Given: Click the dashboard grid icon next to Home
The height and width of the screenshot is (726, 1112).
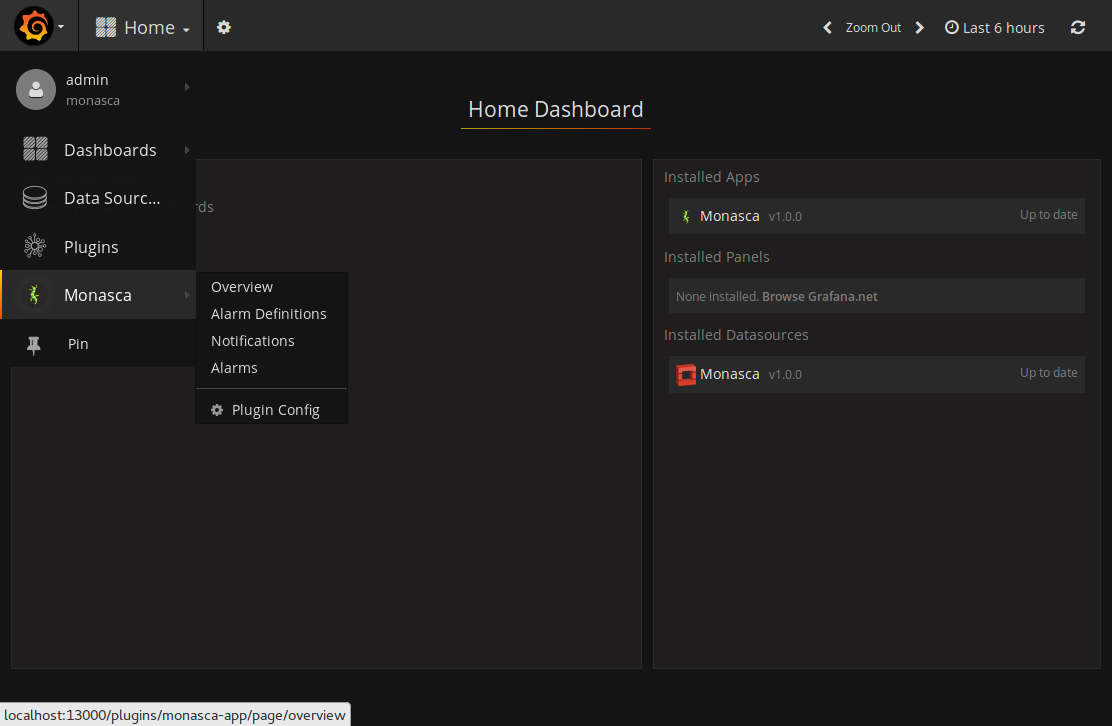Looking at the screenshot, I should click(x=106, y=27).
